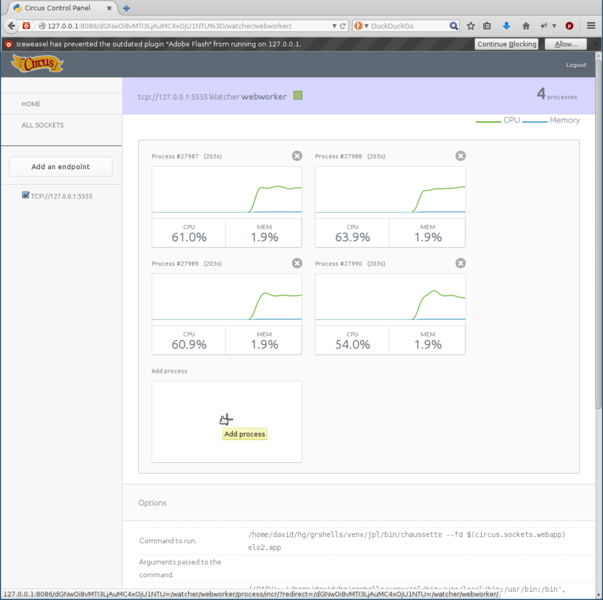
Task: Kill process #27988 with its X icon
Action: click(x=460, y=156)
